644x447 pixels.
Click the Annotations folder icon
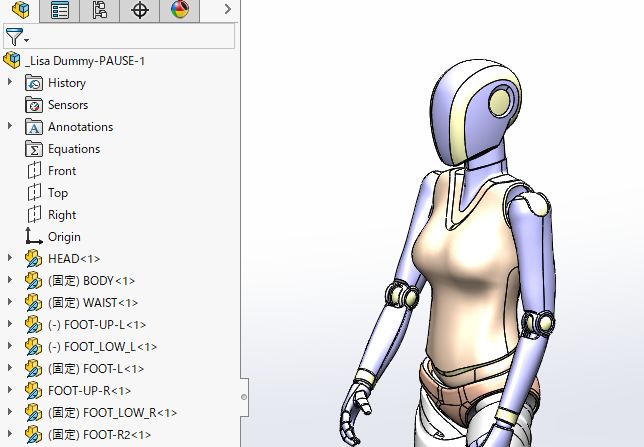34,127
